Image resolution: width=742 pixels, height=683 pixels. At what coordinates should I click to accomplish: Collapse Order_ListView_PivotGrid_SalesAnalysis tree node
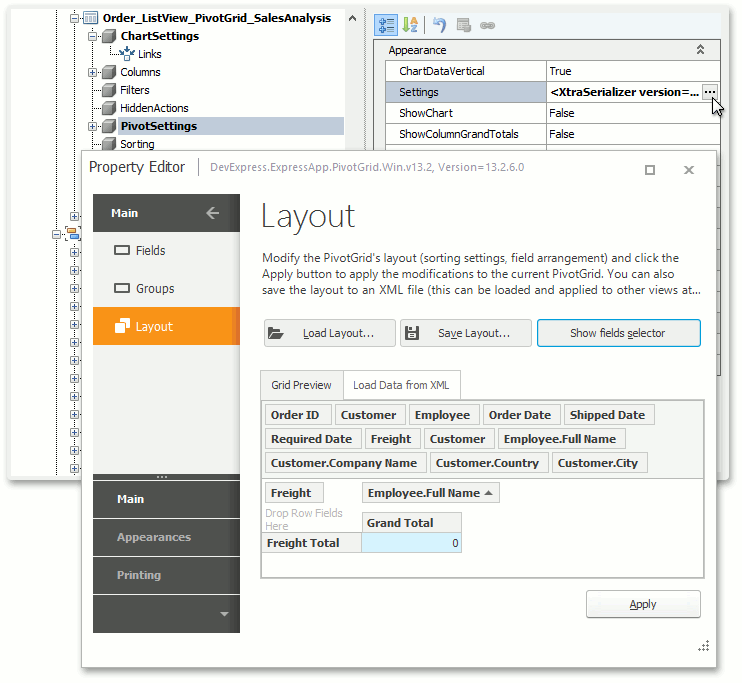(74, 18)
